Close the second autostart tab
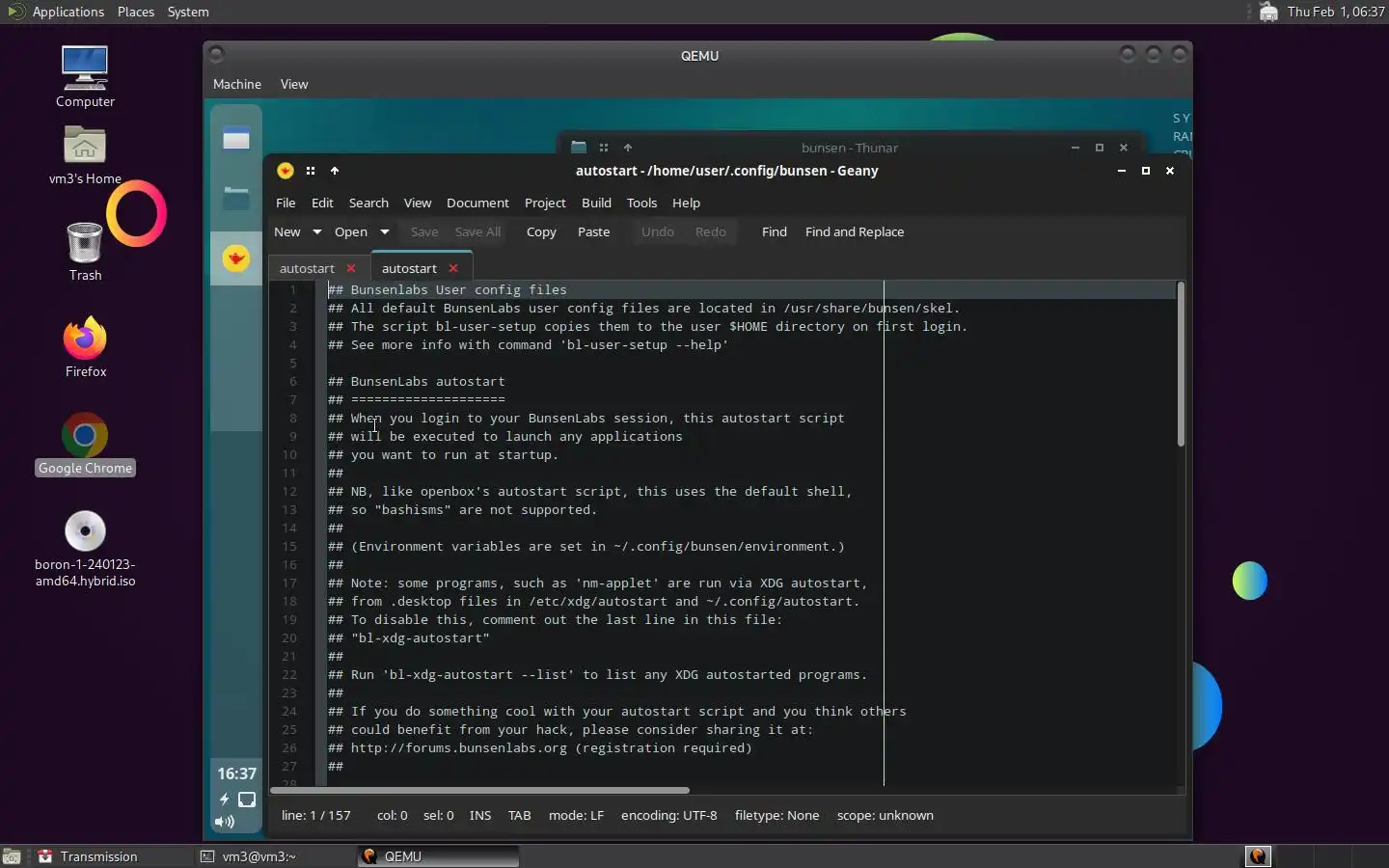Screen dimensions: 1389x868 tap(453, 268)
